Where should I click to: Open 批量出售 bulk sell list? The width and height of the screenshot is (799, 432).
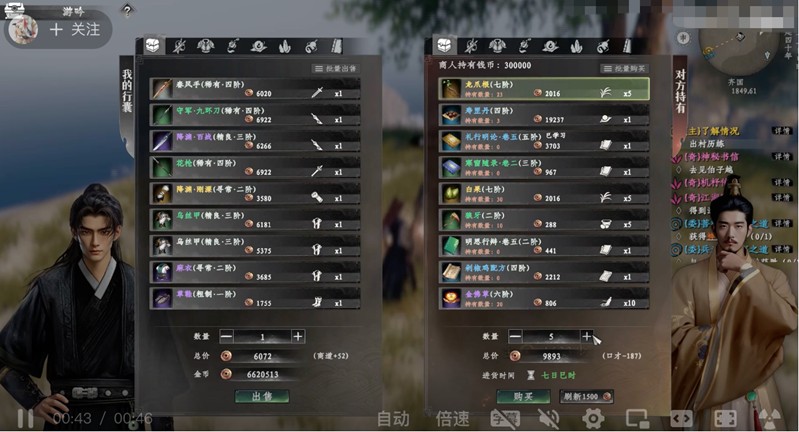[336, 69]
